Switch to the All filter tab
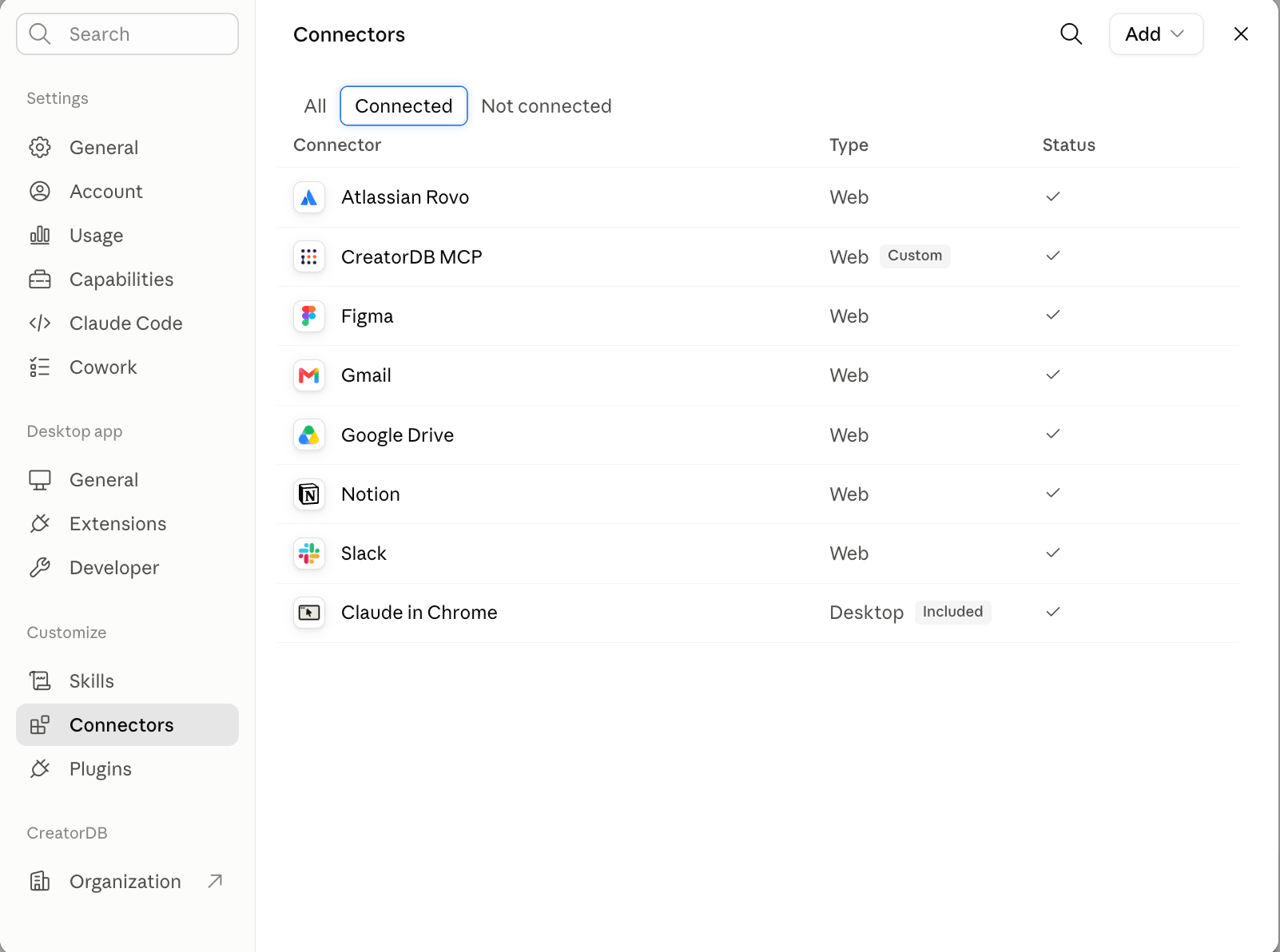 [x=315, y=105]
